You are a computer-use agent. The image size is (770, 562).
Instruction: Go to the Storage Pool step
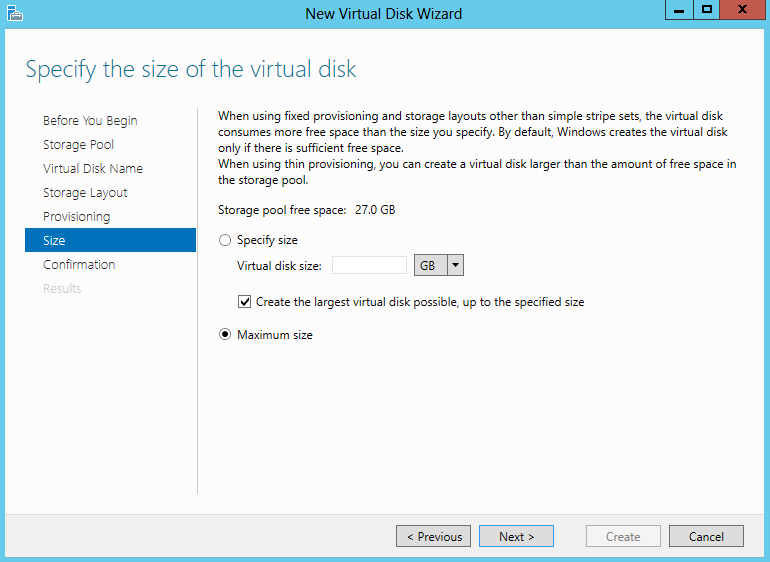click(x=78, y=144)
